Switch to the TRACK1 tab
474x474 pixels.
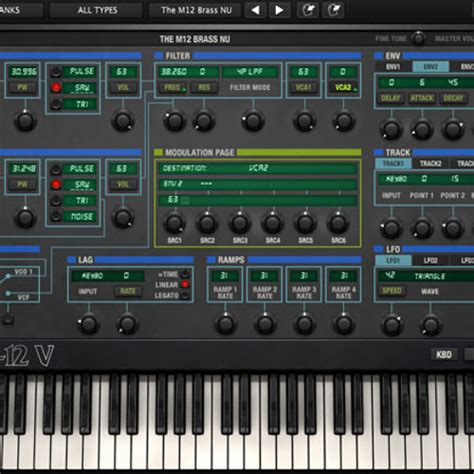pos(393,163)
